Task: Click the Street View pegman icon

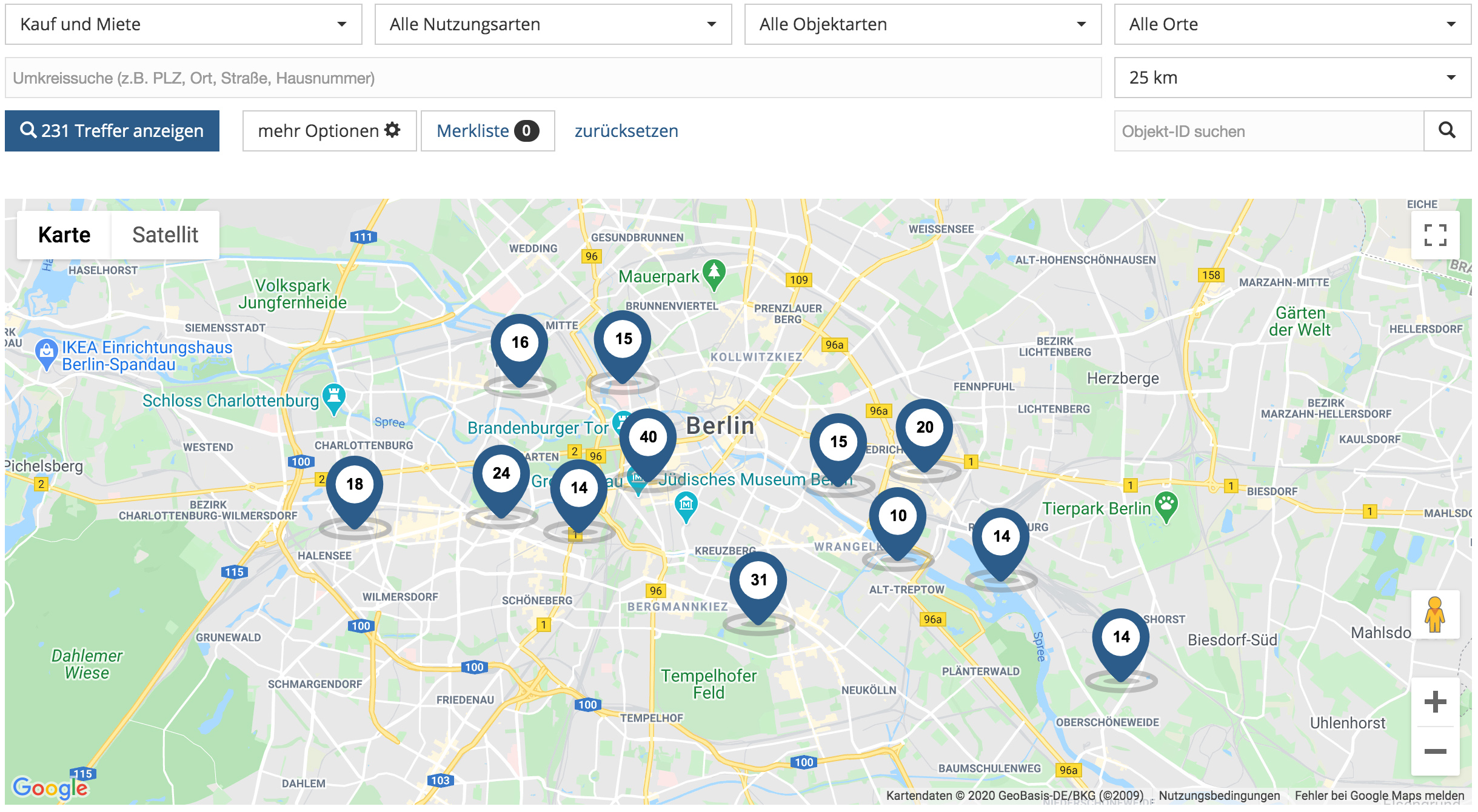Action: point(1435,615)
